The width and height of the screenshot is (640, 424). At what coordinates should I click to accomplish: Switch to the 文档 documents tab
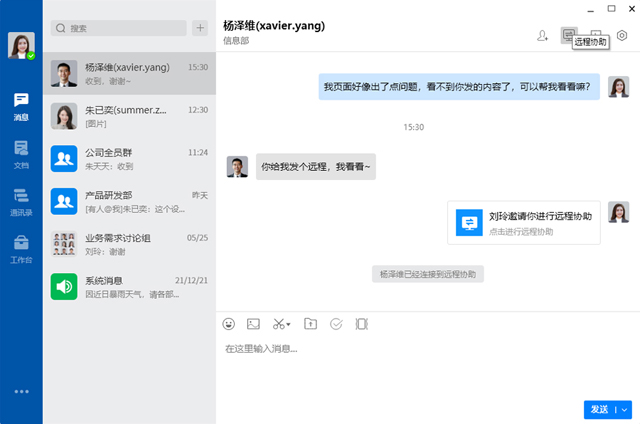point(21,153)
